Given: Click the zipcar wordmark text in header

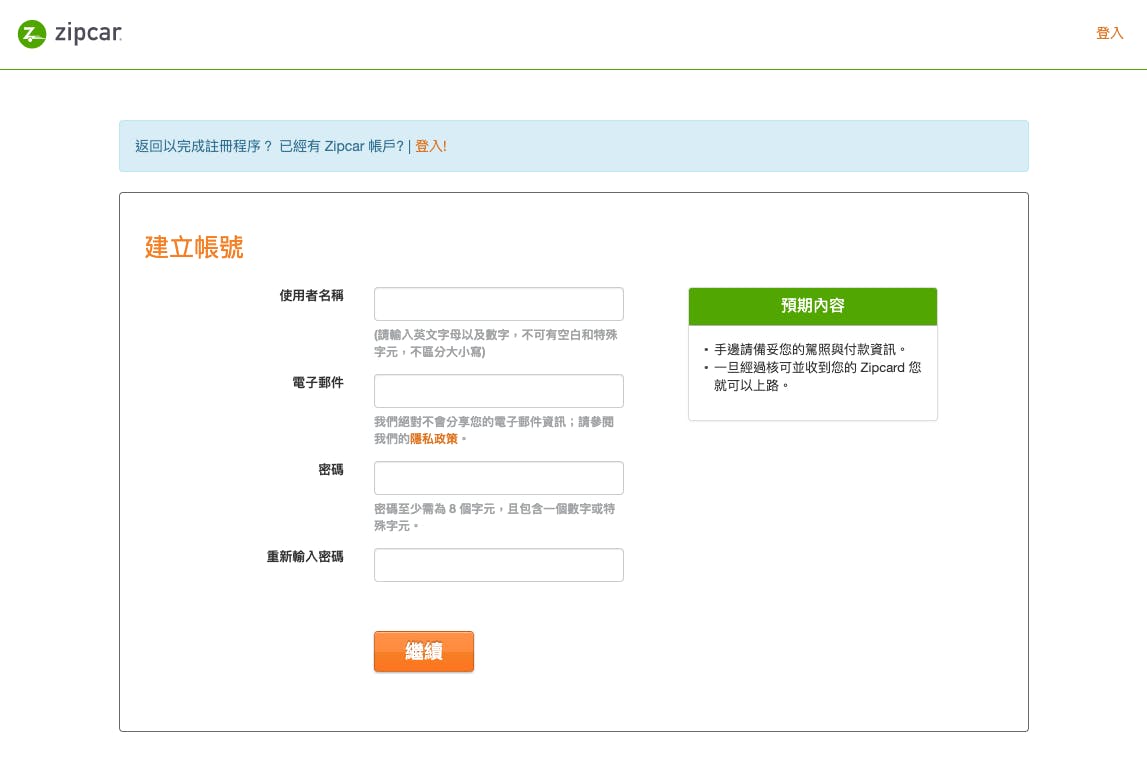Looking at the screenshot, I should coord(88,34).
